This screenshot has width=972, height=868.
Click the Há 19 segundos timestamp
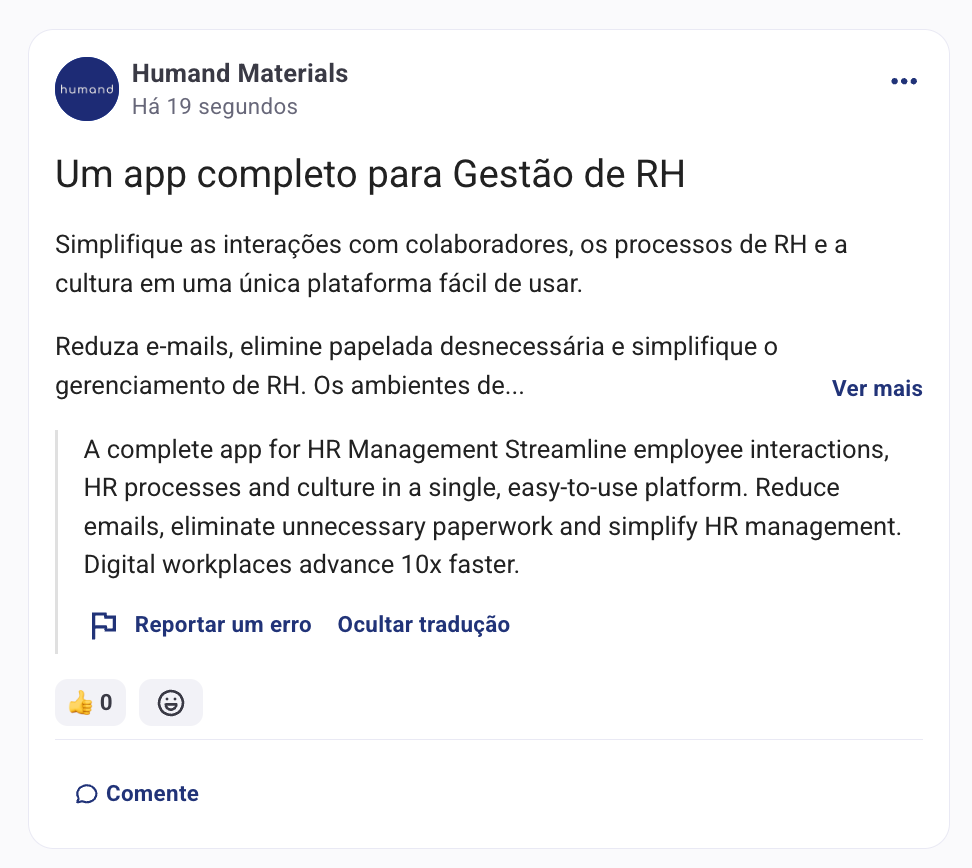(214, 106)
